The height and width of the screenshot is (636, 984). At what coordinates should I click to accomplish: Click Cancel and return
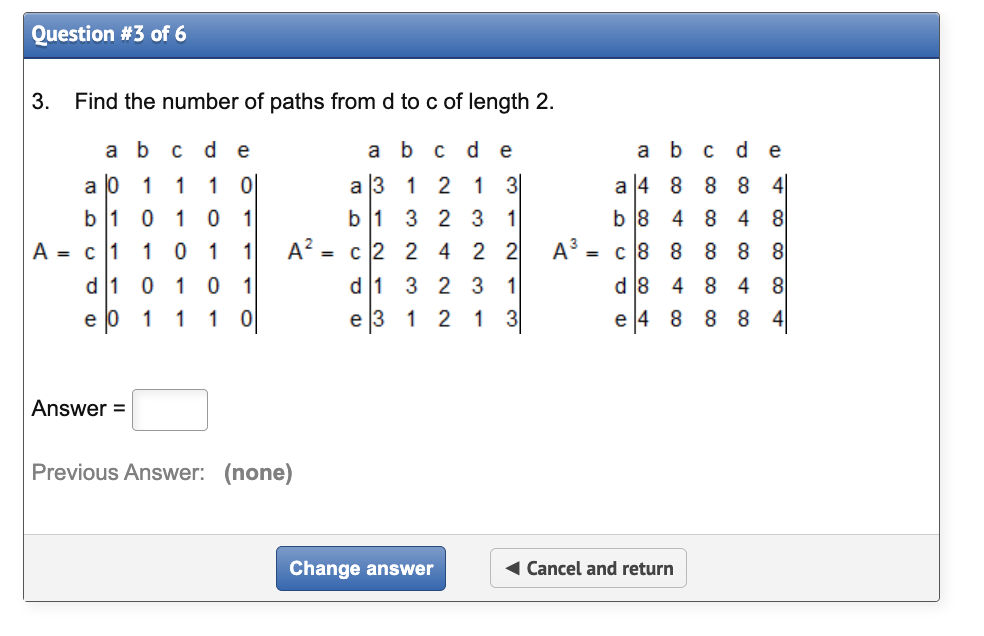click(588, 568)
